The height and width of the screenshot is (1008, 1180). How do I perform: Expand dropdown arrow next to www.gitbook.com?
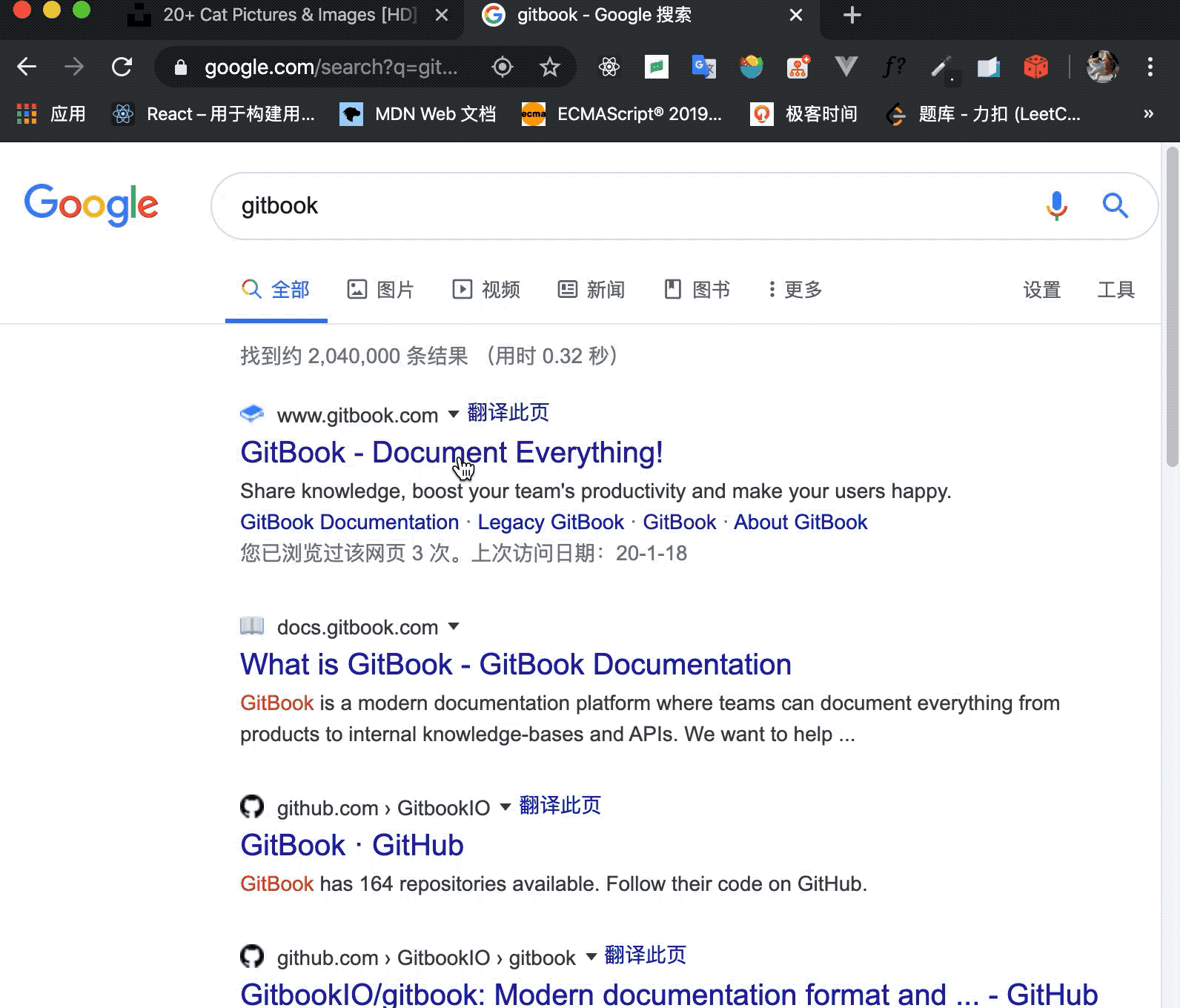click(454, 414)
